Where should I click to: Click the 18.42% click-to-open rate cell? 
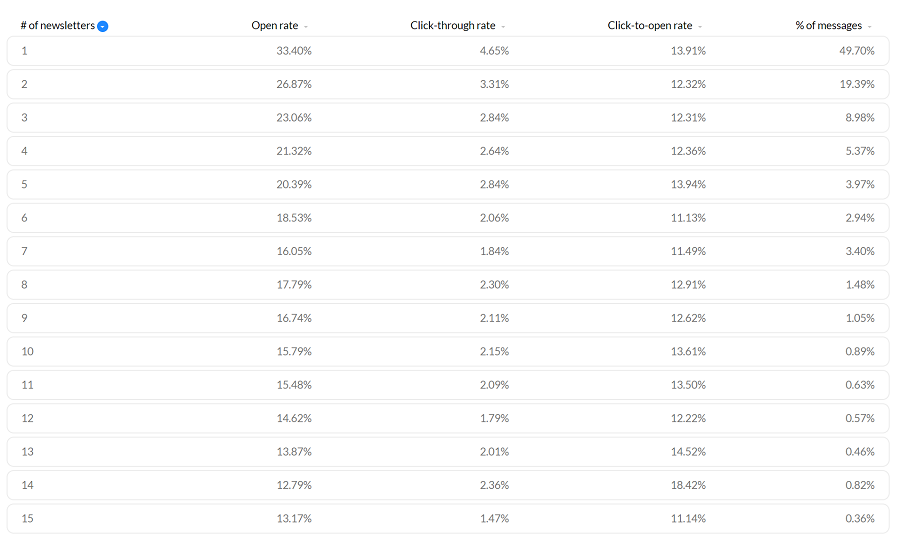click(687, 485)
